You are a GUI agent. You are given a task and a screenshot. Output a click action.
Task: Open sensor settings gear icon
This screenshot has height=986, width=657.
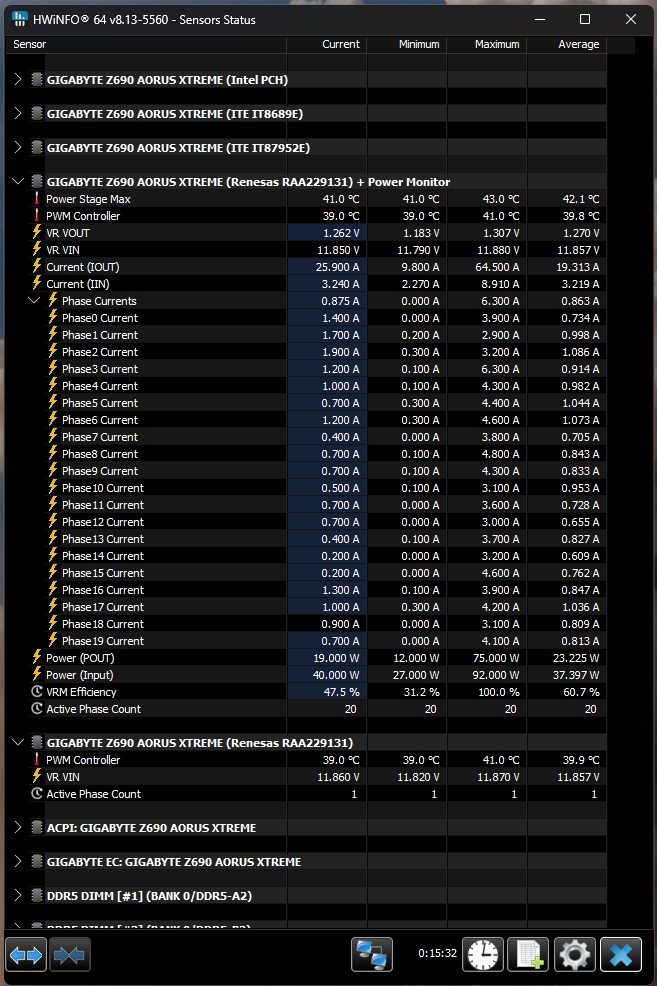coord(575,955)
